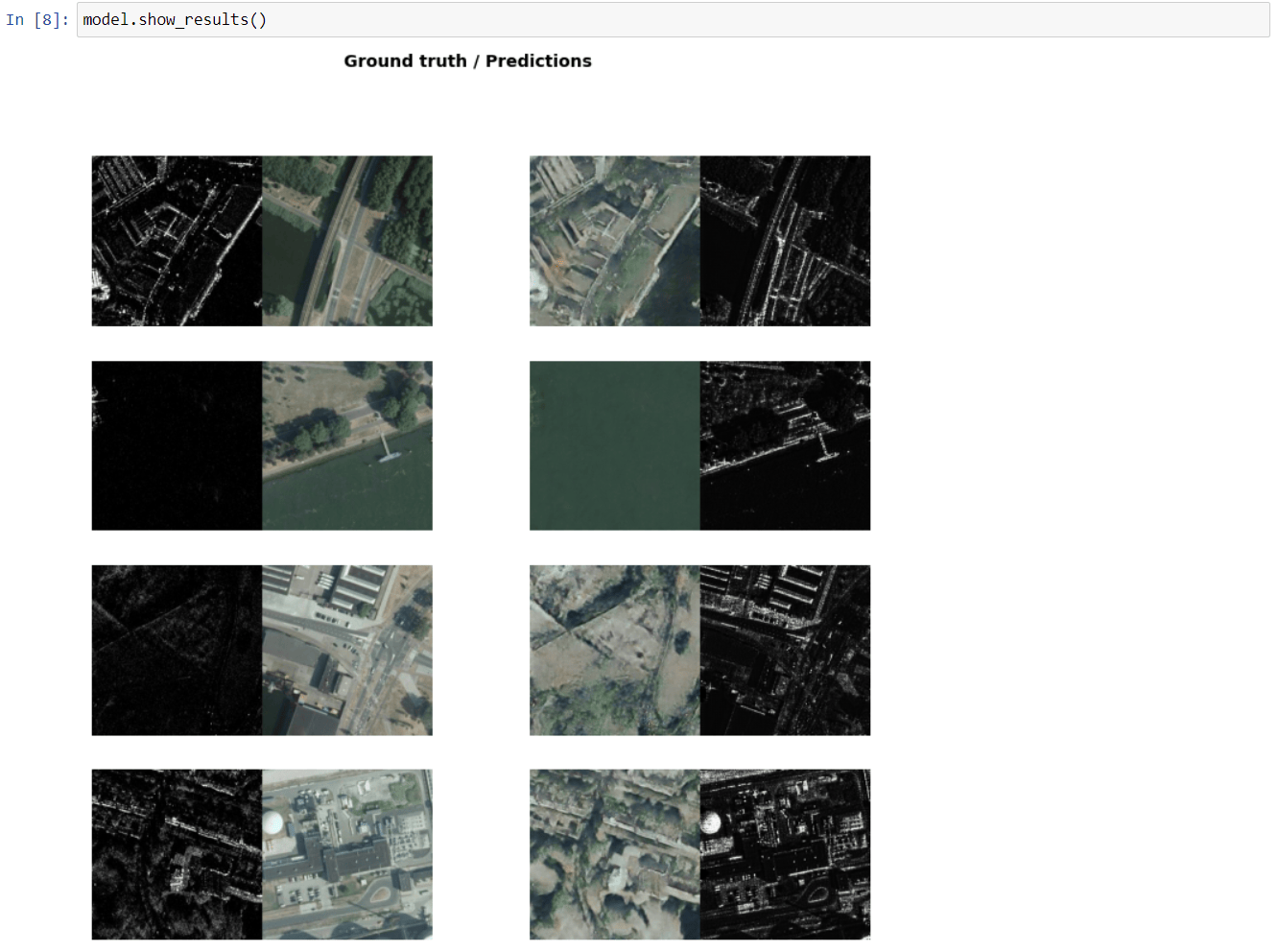Select grayscale image with bright vertical railway line

coord(786,241)
